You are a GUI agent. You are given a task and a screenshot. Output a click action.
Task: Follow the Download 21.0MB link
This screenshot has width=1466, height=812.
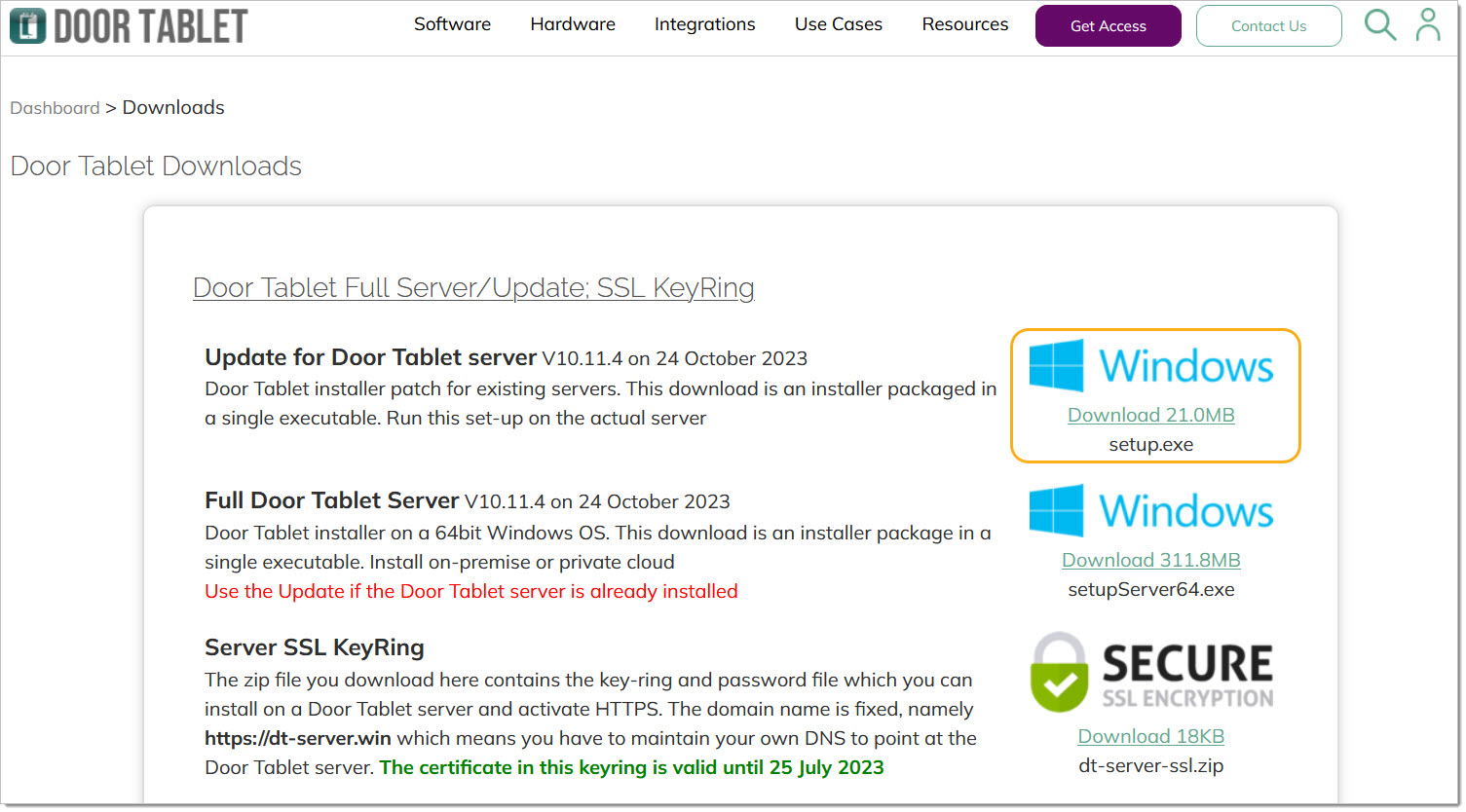coord(1151,415)
